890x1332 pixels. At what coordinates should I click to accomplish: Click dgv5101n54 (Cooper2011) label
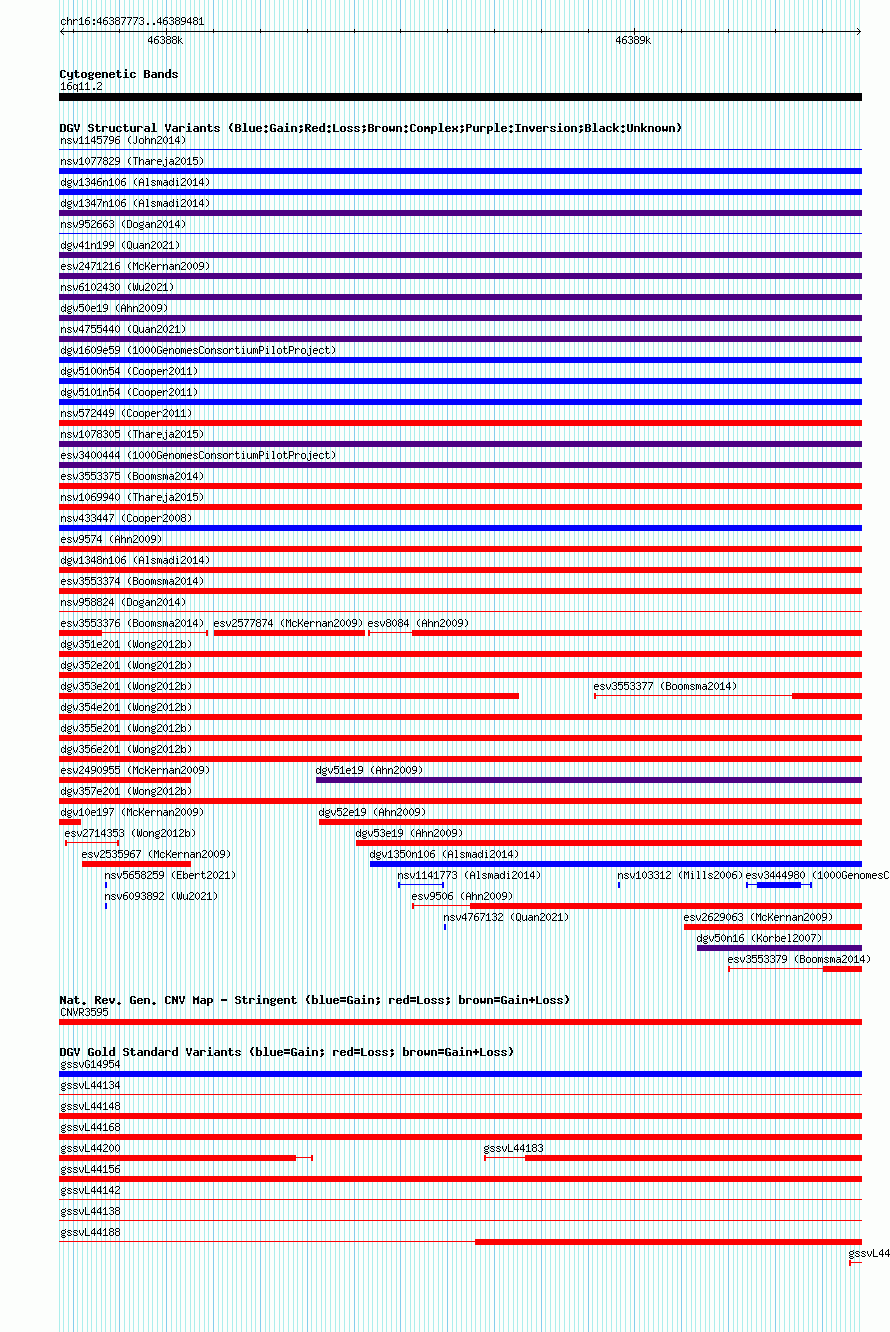coord(128,392)
